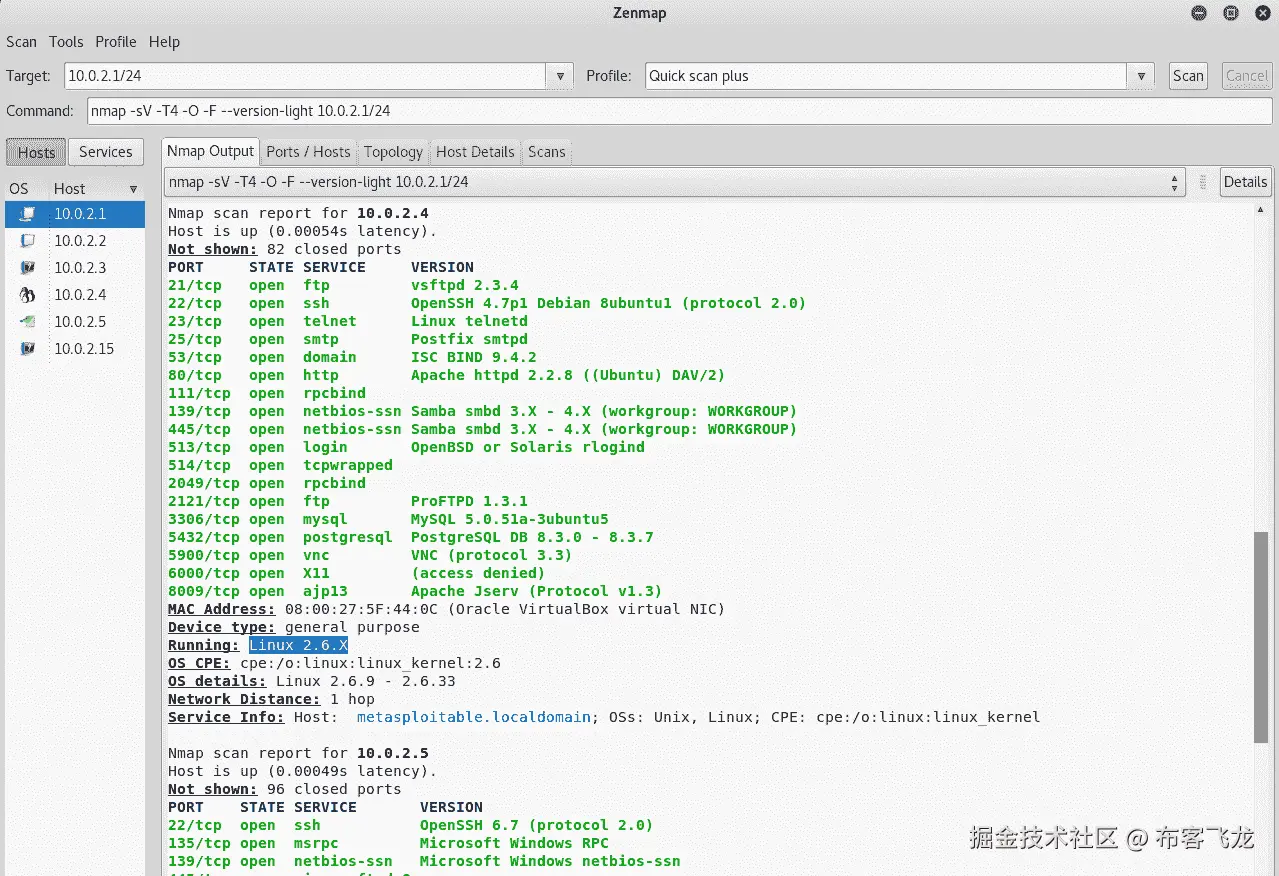
Task: Click 'ISC BIND 9.4.2' version text
Action: (474, 357)
